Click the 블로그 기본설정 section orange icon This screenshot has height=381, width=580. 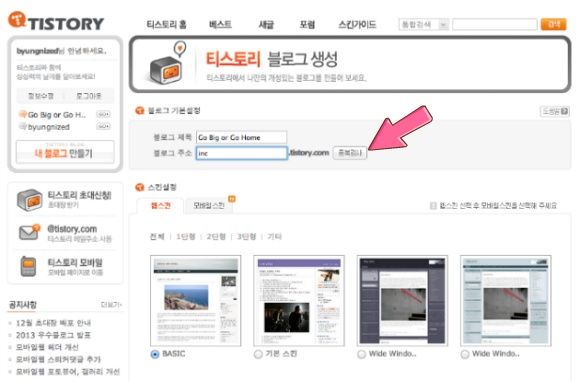[x=139, y=111]
